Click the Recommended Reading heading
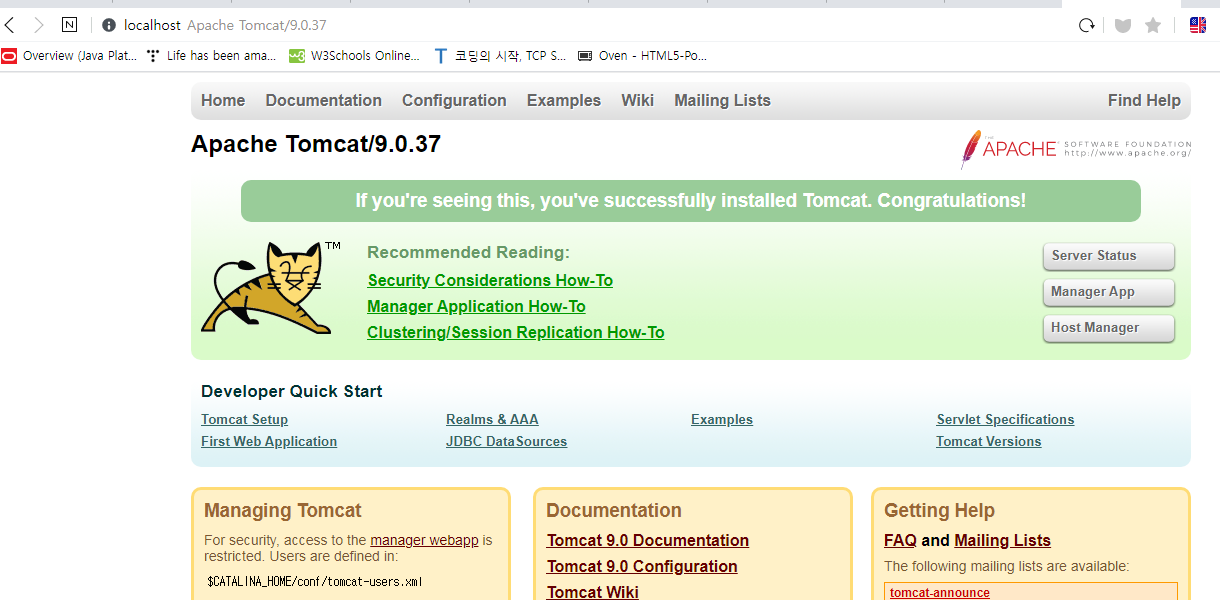Screen dimensions: 1220x600 tap(468, 252)
